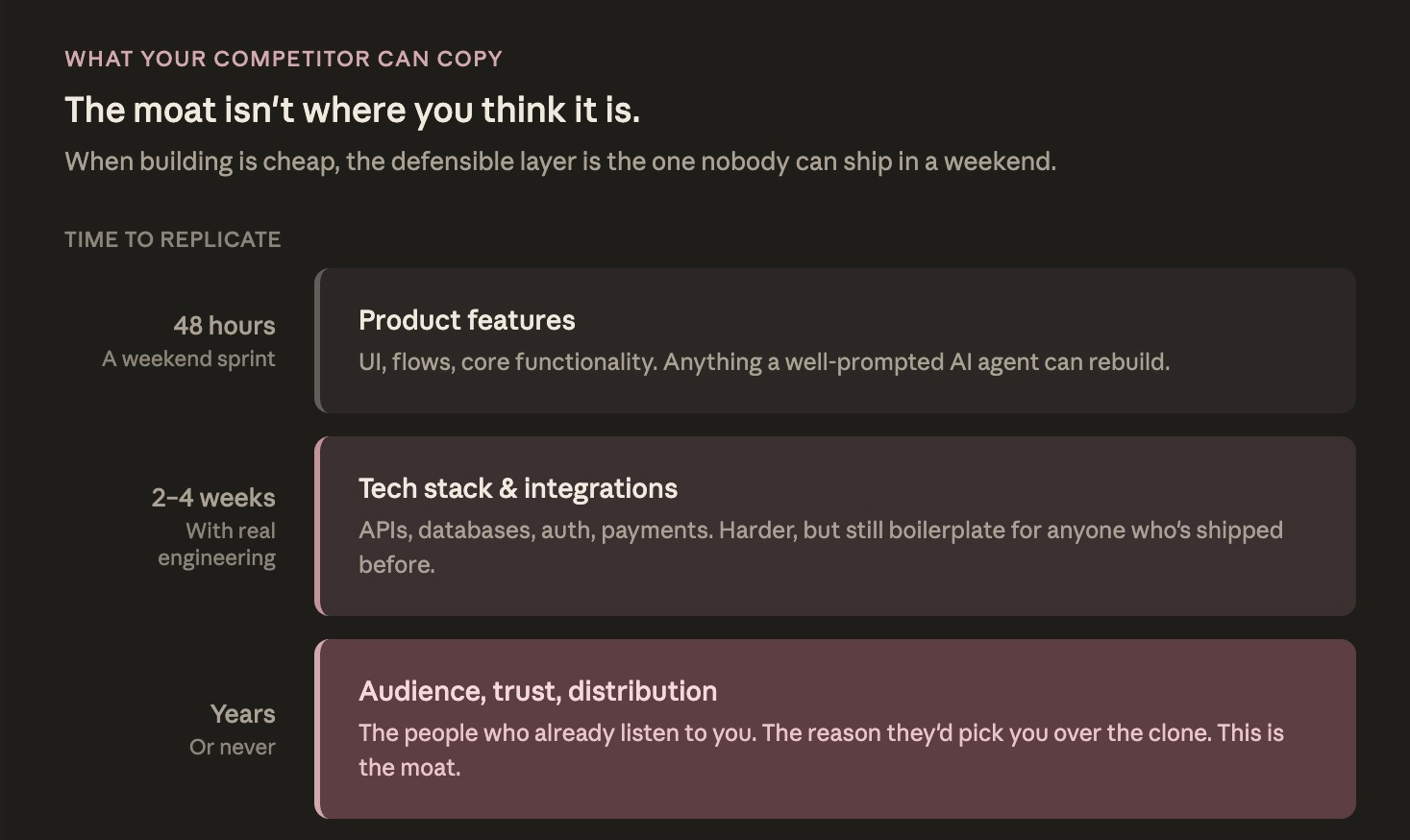Click the 'Or never' subtitle
The width and height of the screenshot is (1410, 840).
[232, 747]
